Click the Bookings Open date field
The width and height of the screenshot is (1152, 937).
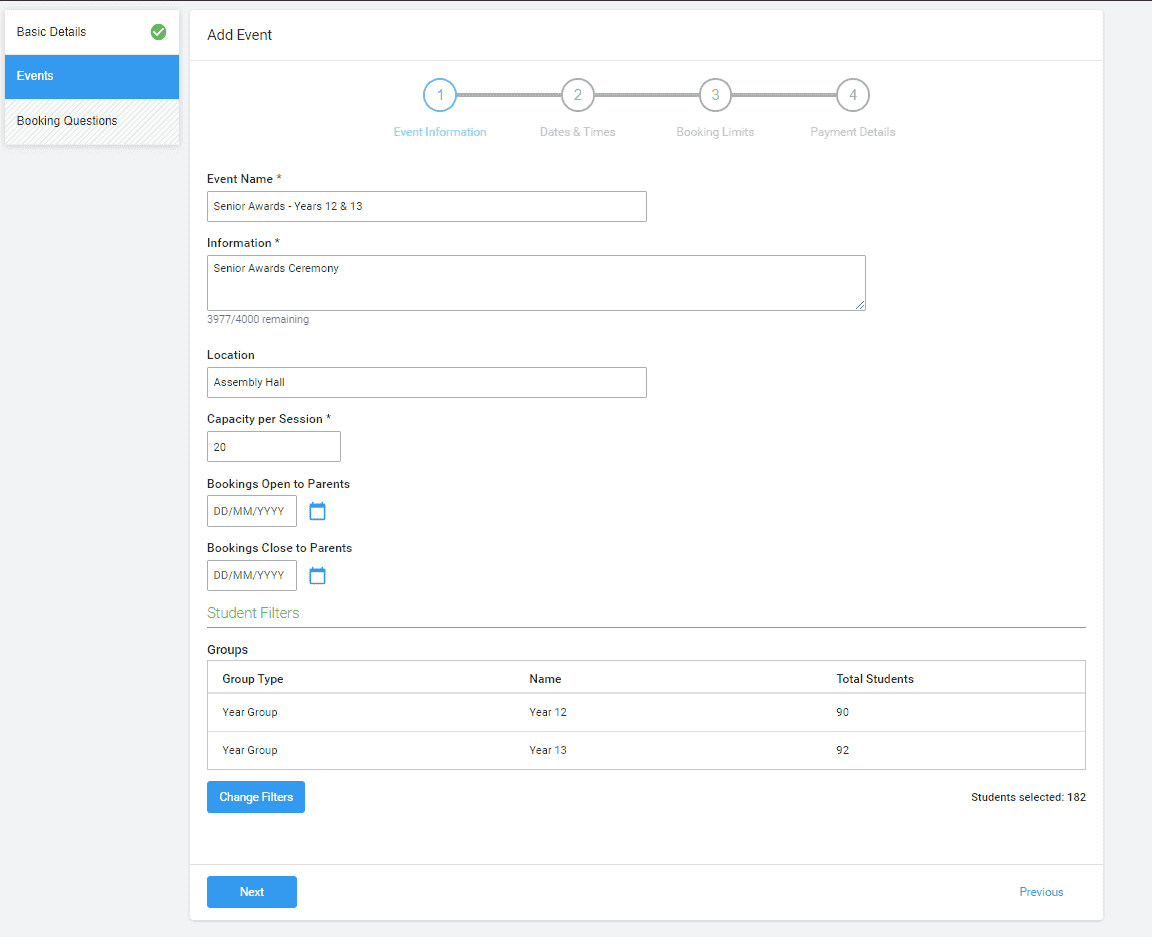tap(251, 511)
